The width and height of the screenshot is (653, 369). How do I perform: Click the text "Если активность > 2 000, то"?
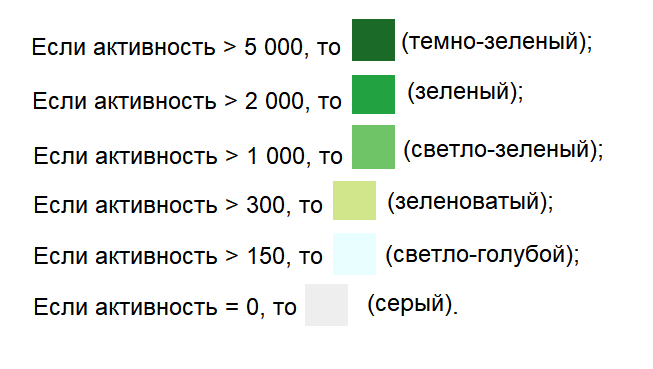pos(187,101)
